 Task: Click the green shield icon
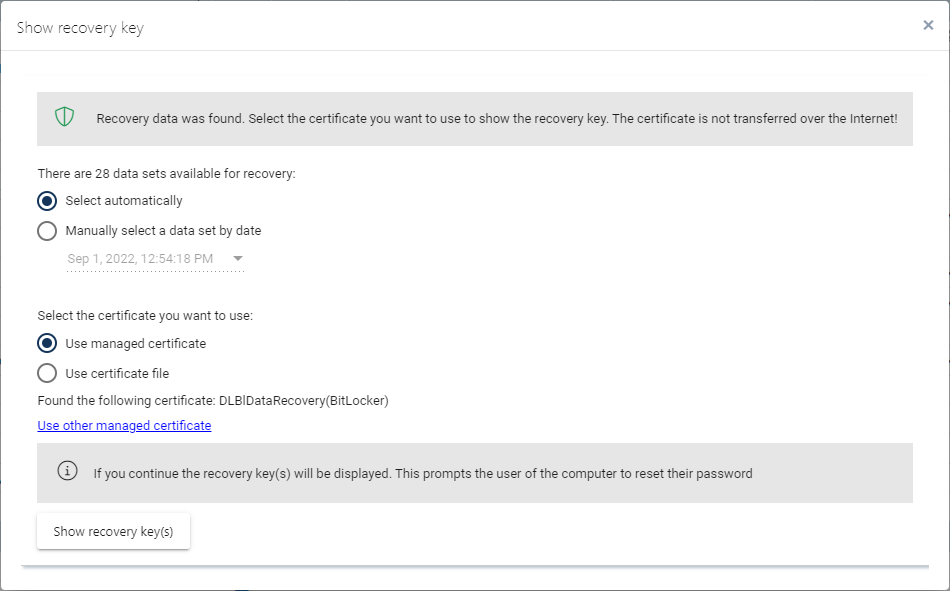pyautogui.click(x=64, y=116)
